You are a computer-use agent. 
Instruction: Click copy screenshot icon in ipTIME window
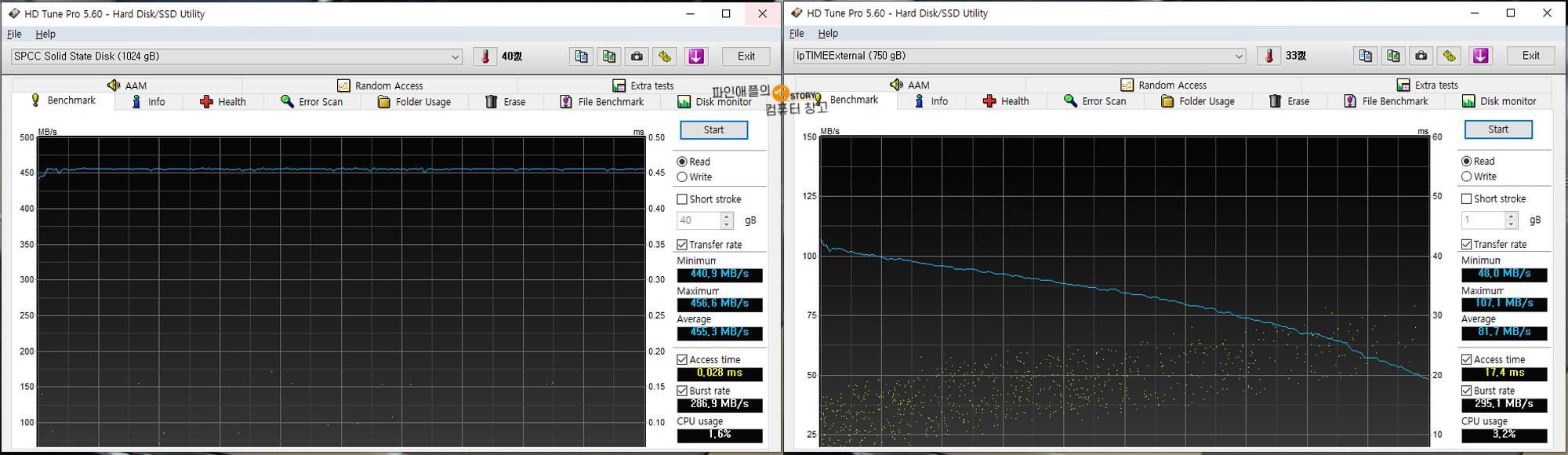point(1393,56)
